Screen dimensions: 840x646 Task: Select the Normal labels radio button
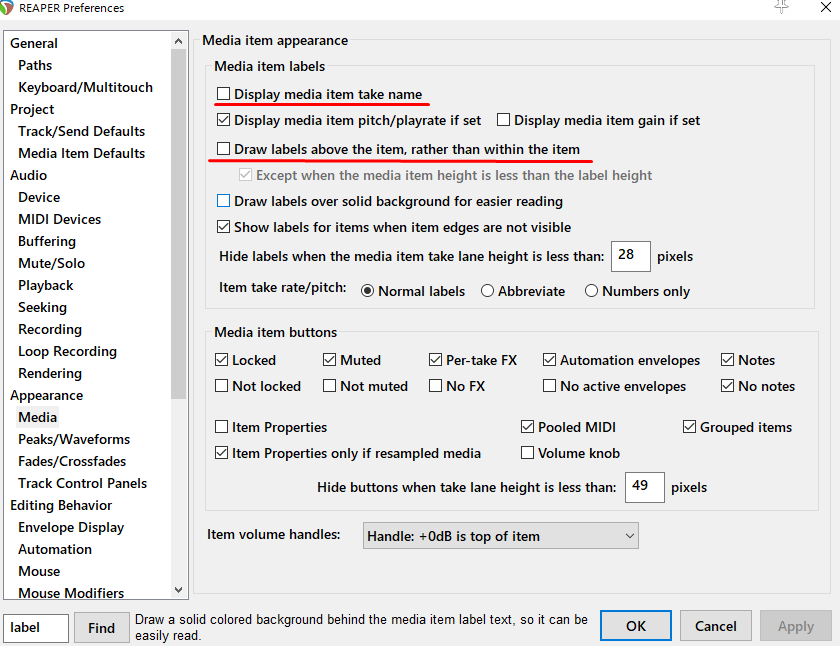point(367,291)
